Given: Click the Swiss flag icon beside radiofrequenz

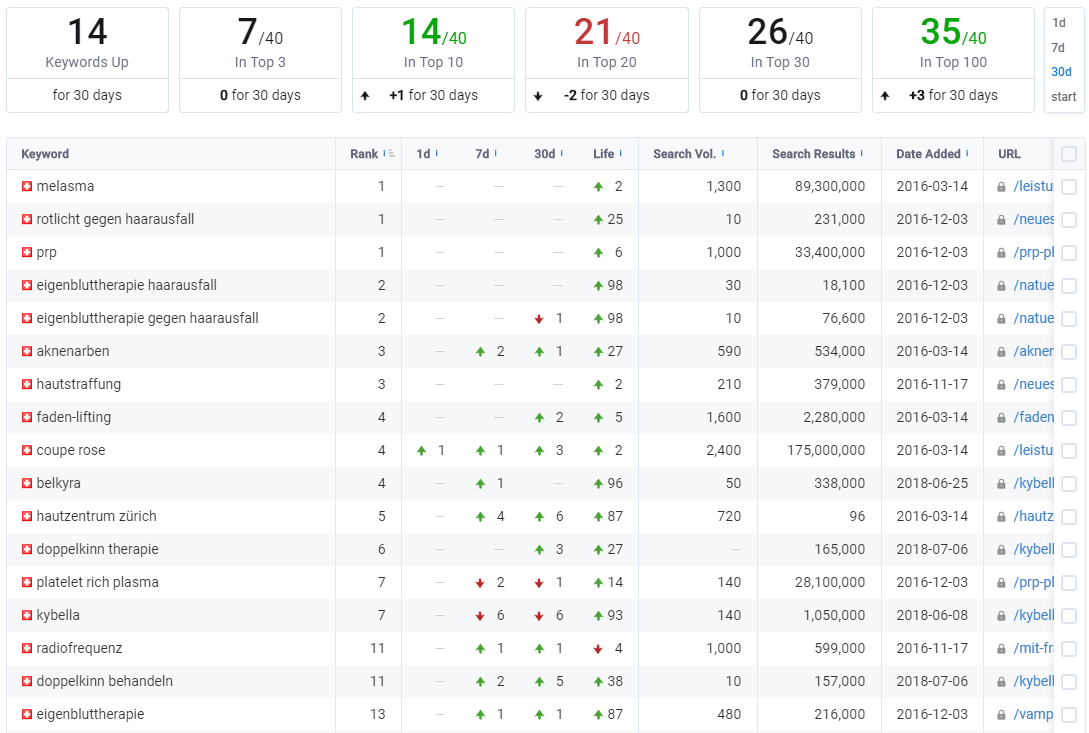Looking at the screenshot, I should [27, 648].
